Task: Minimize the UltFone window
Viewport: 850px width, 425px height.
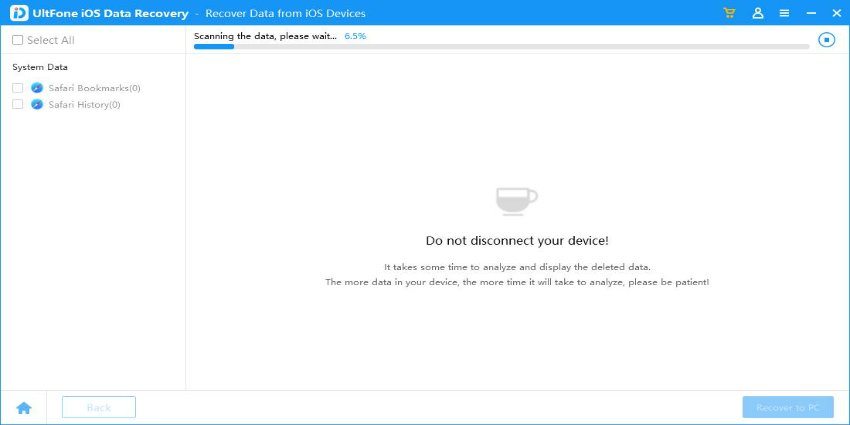Action: tap(811, 13)
